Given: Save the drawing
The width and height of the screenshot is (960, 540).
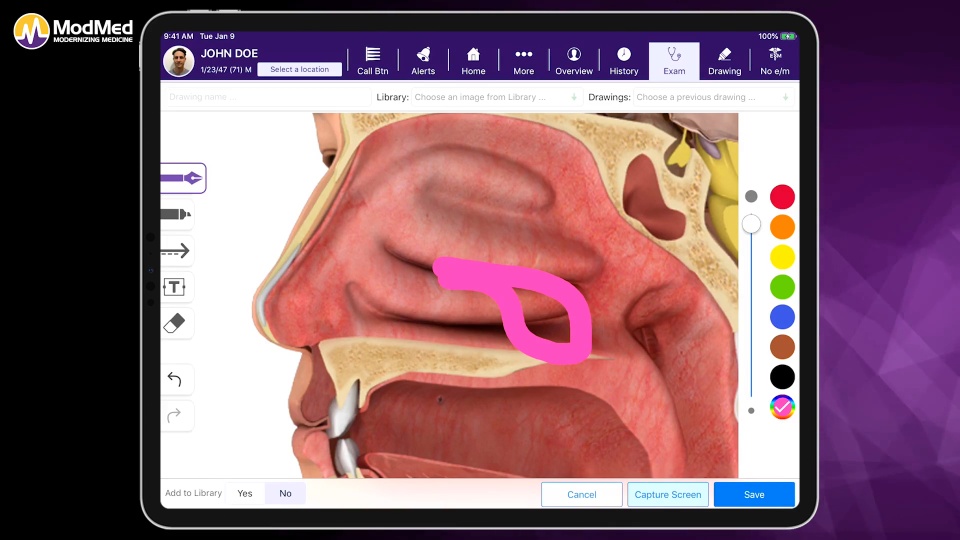Looking at the screenshot, I should click(x=754, y=495).
